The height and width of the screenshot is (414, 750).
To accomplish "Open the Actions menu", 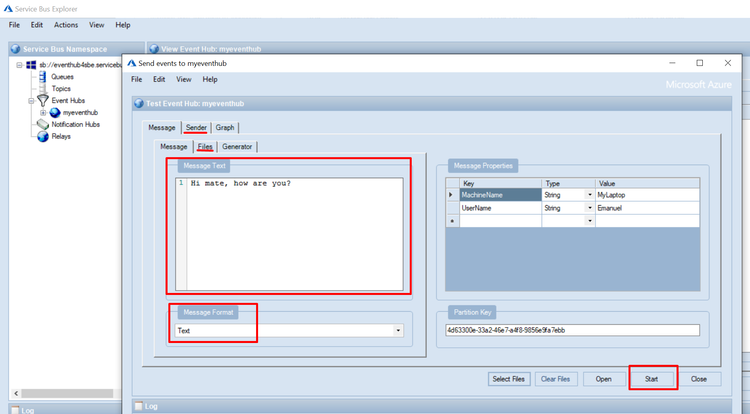I will coord(66,25).
